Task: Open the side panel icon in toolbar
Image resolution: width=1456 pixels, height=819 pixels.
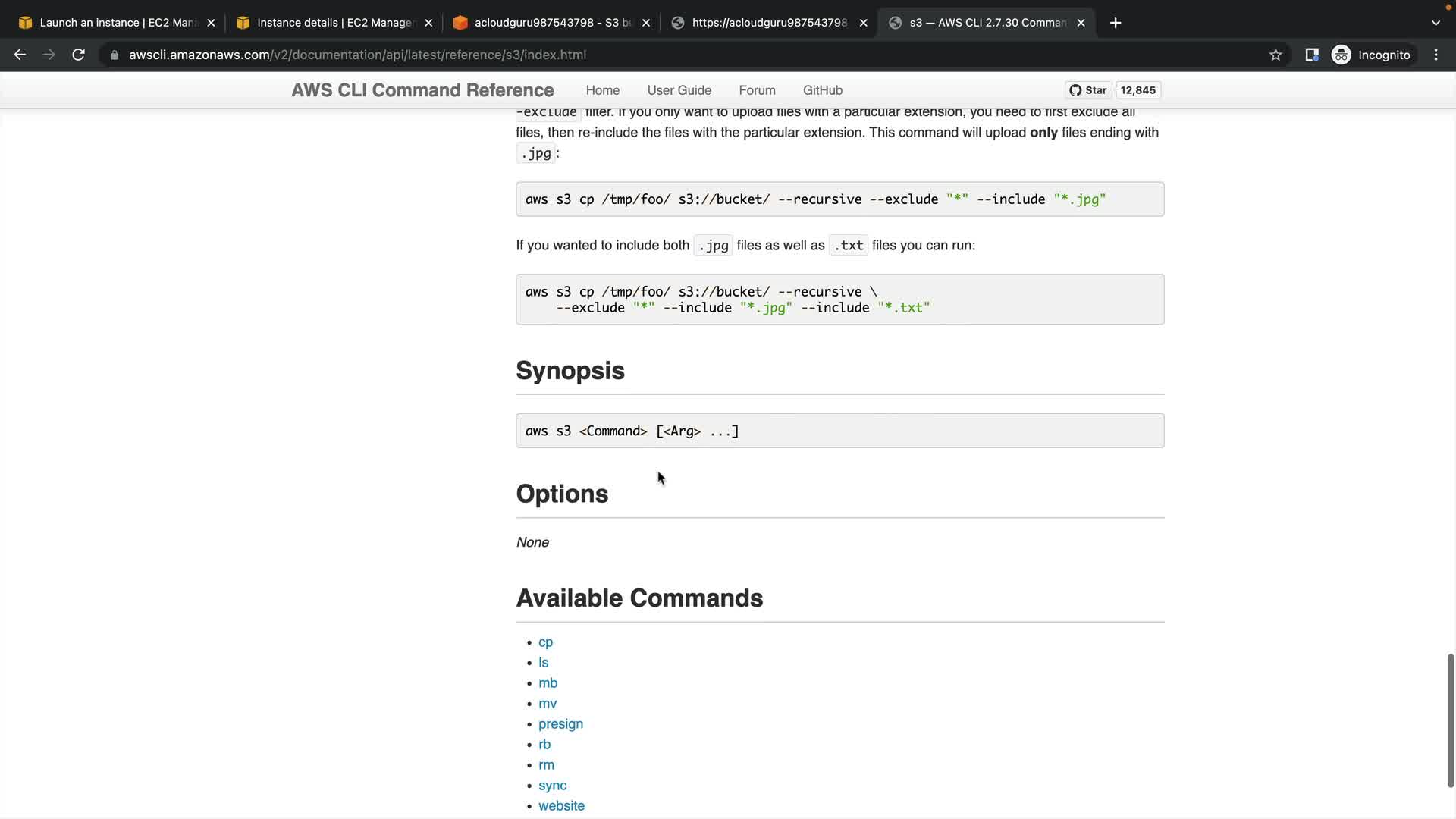Action: [1311, 55]
